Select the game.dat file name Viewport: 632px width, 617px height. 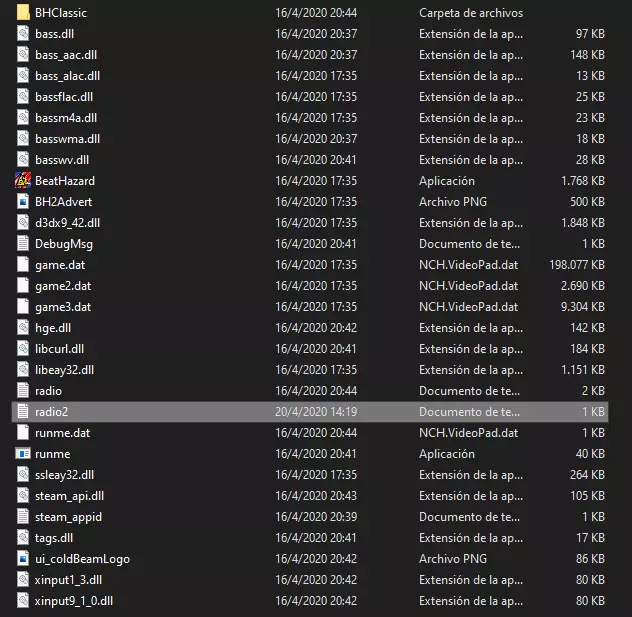[x=60, y=265]
